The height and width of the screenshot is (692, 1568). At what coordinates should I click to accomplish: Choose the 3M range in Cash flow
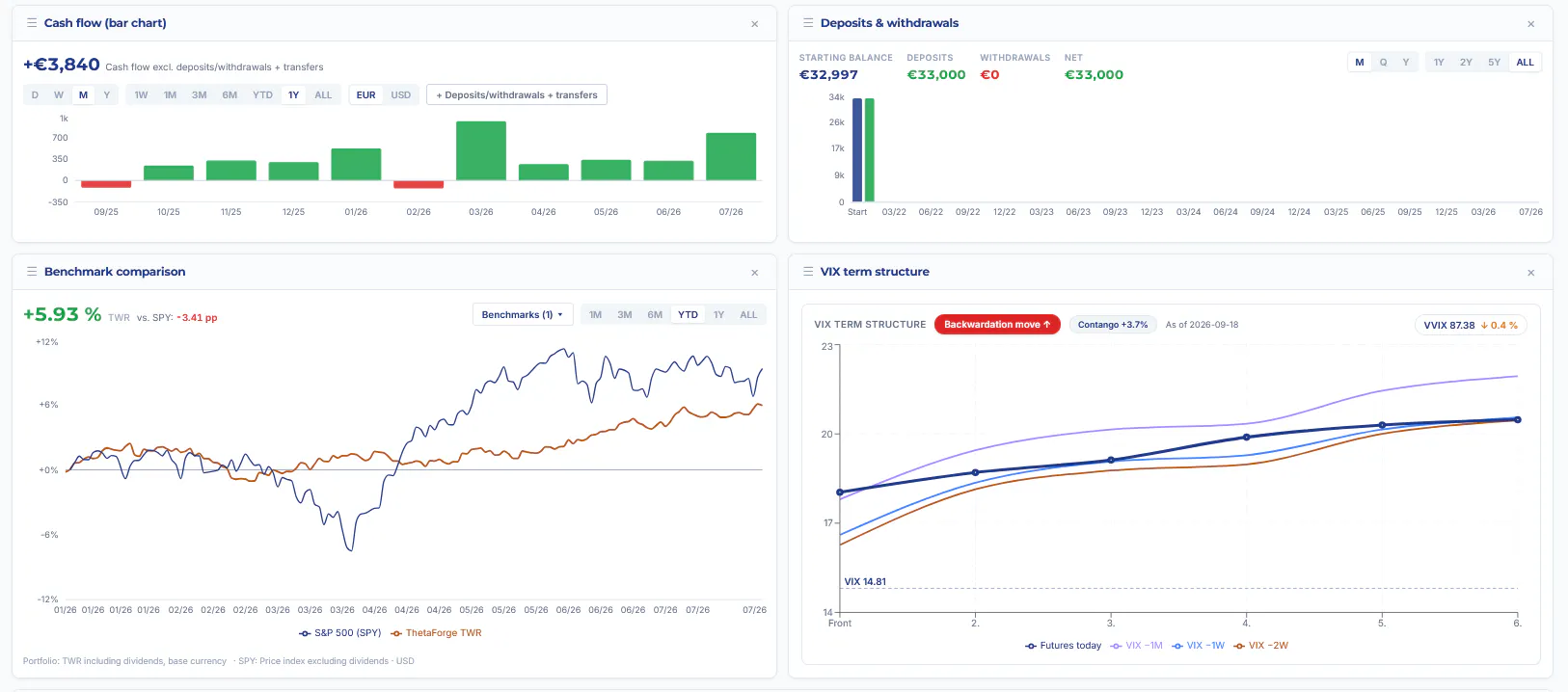pos(200,94)
